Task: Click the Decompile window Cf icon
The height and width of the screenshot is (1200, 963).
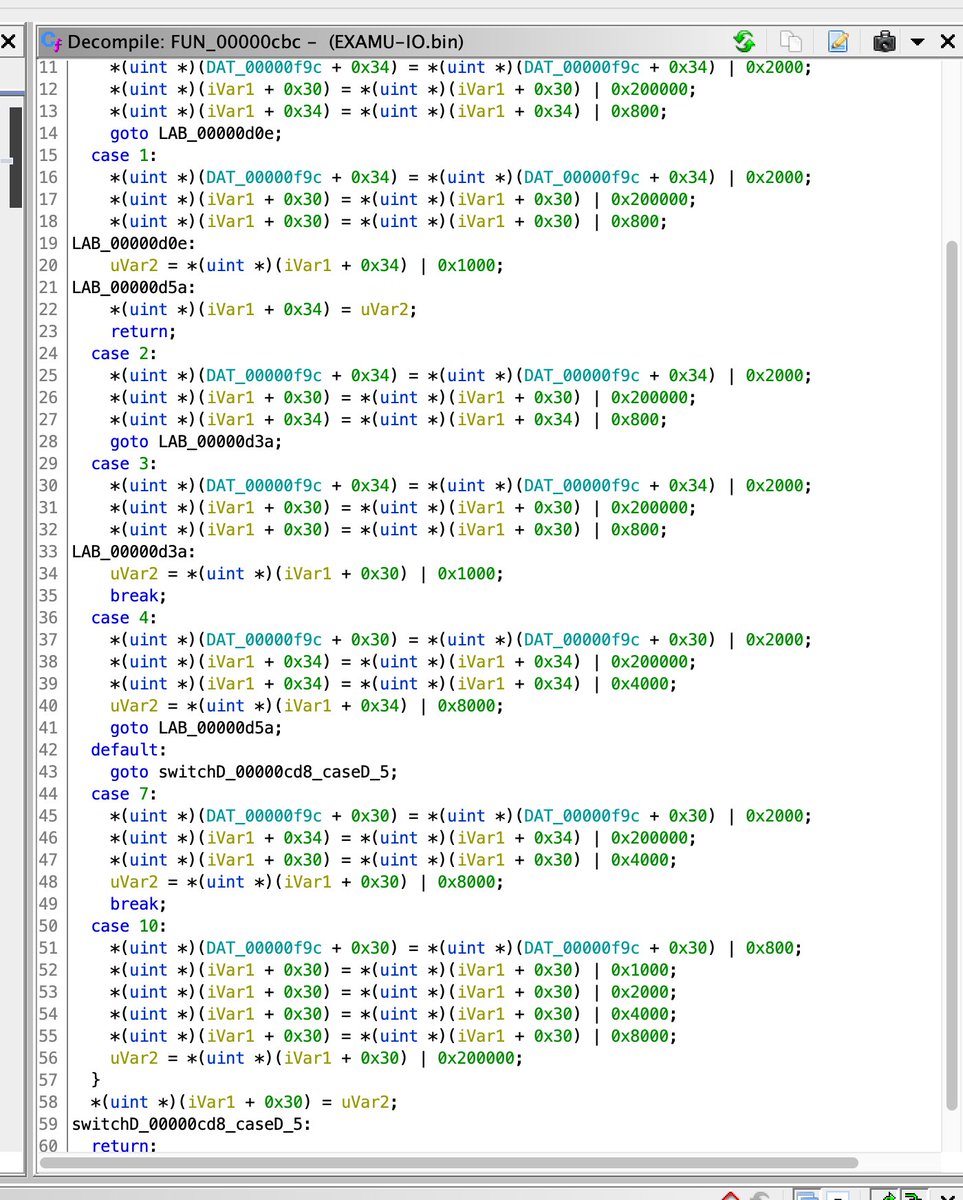Action: point(53,42)
